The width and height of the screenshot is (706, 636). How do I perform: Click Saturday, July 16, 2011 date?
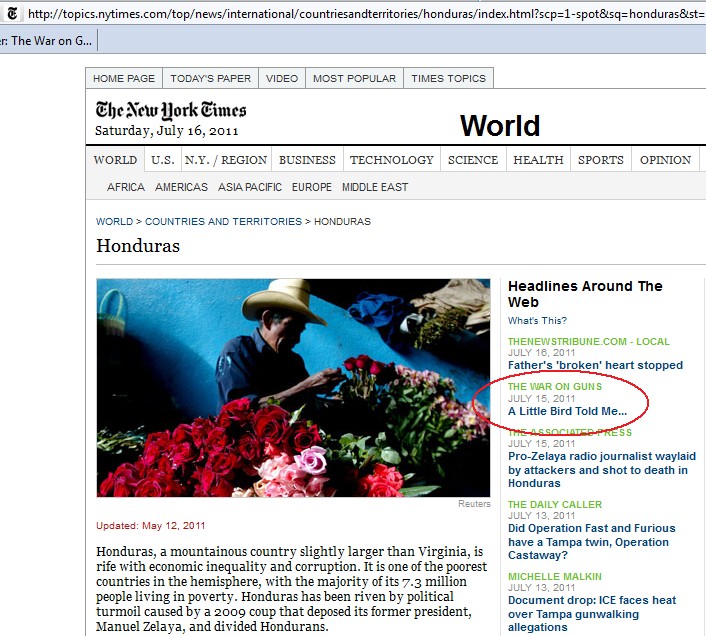coord(167,131)
